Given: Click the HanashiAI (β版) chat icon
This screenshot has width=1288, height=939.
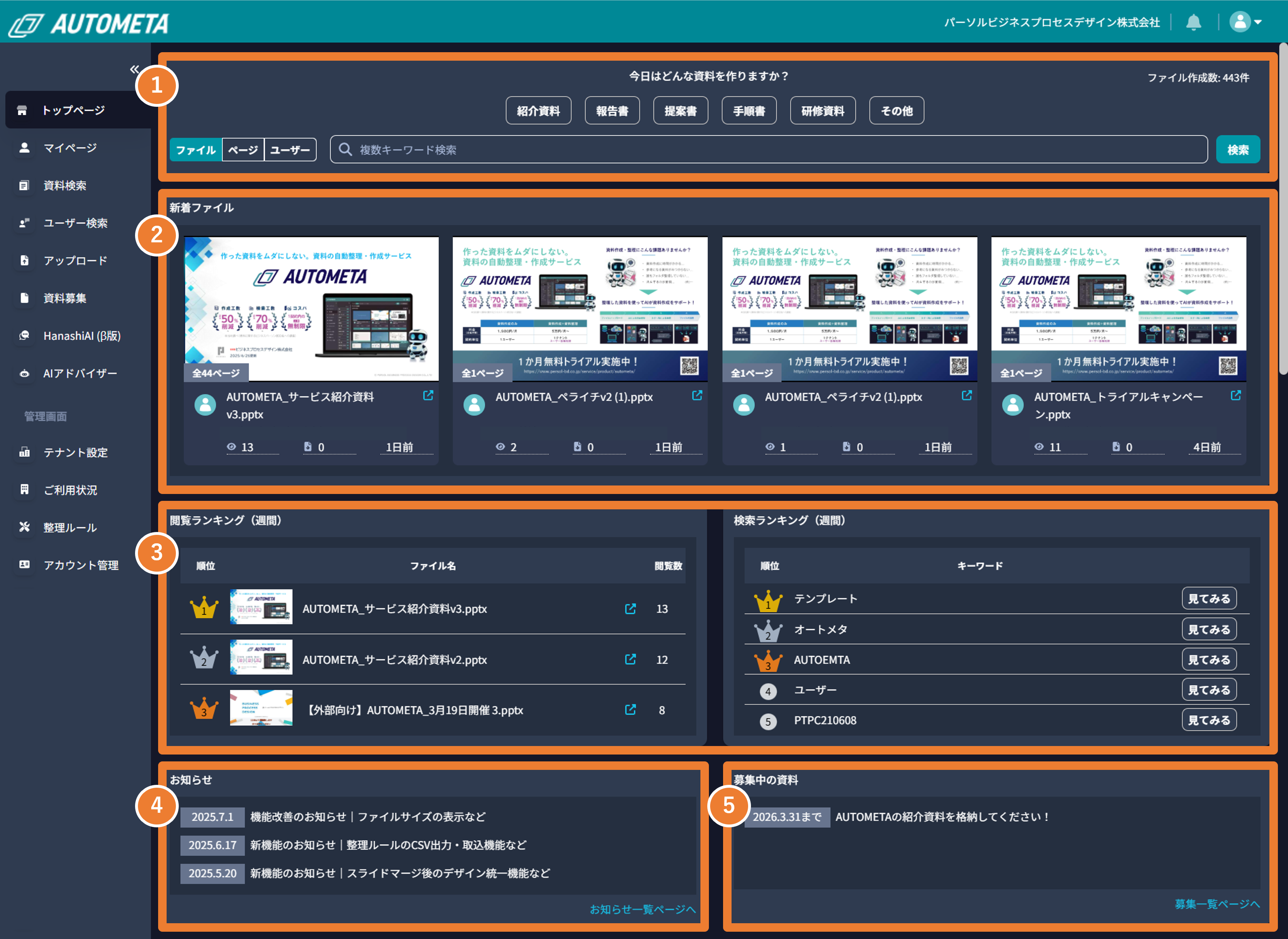Looking at the screenshot, I should [x=24, y=335].
